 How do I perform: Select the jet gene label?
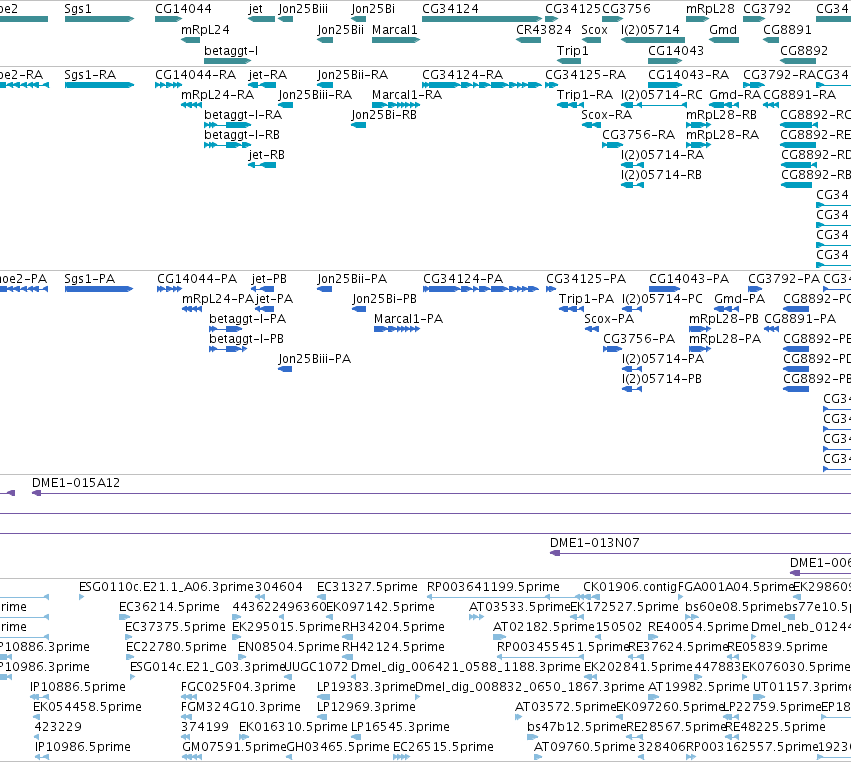(256, 9)
